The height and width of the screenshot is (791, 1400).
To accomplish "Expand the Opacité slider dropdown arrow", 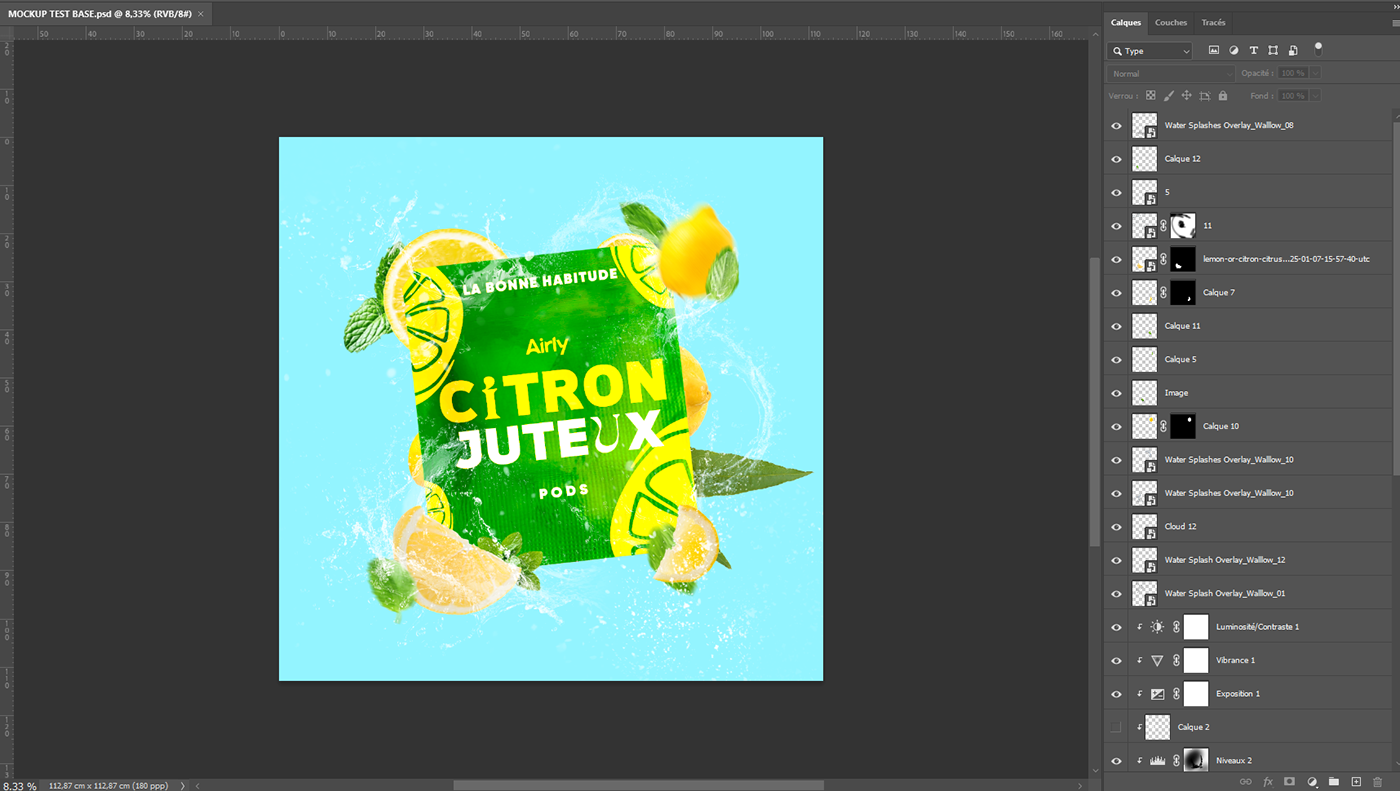I will [x=1314, y=73].
